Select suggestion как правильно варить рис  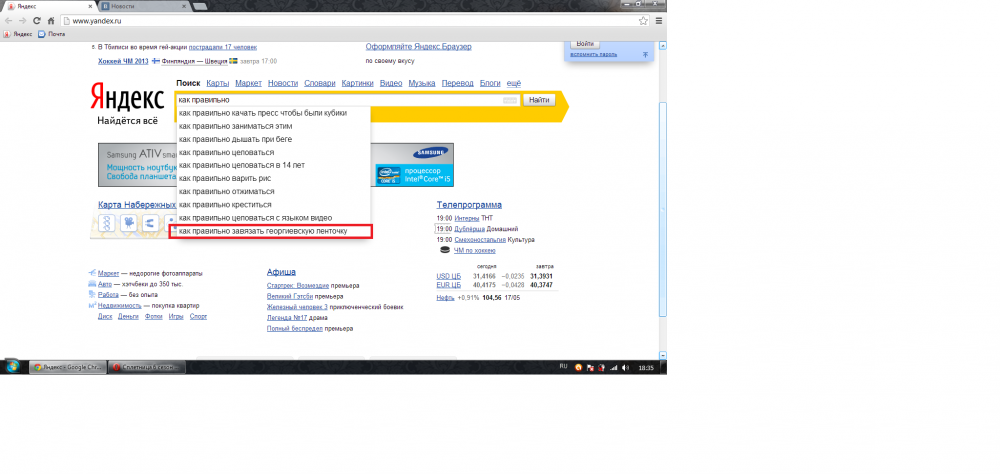tap(273, 178)
